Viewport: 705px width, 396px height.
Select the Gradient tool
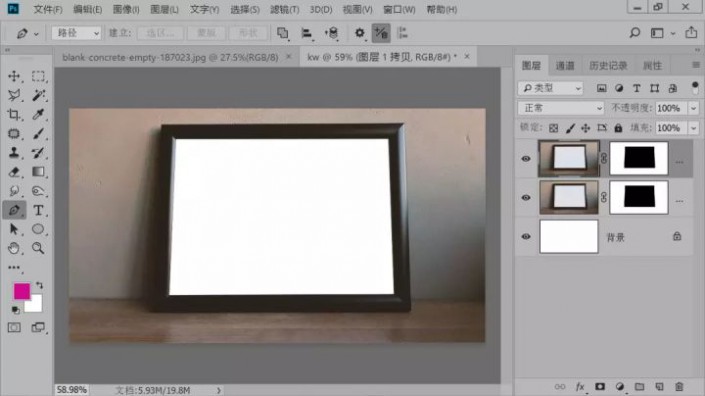tap(38, 172)
